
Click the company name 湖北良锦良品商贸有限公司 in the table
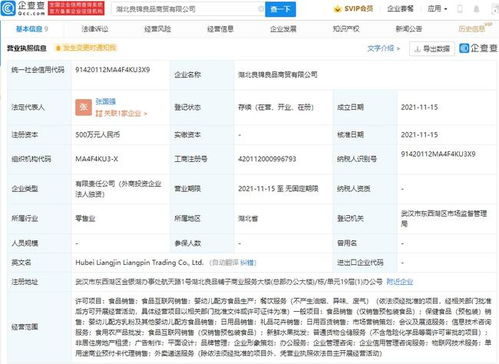[278, 75]
